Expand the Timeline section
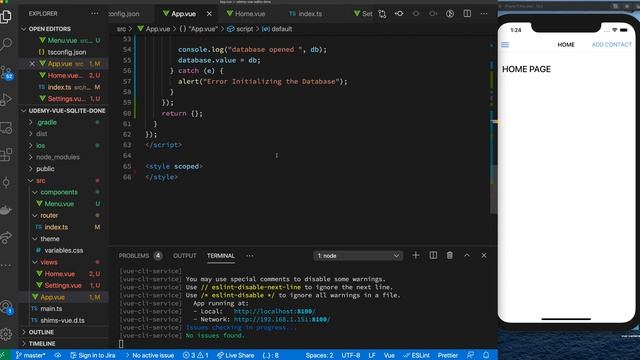This screenshot has height=360, width=640. (42, 344)
